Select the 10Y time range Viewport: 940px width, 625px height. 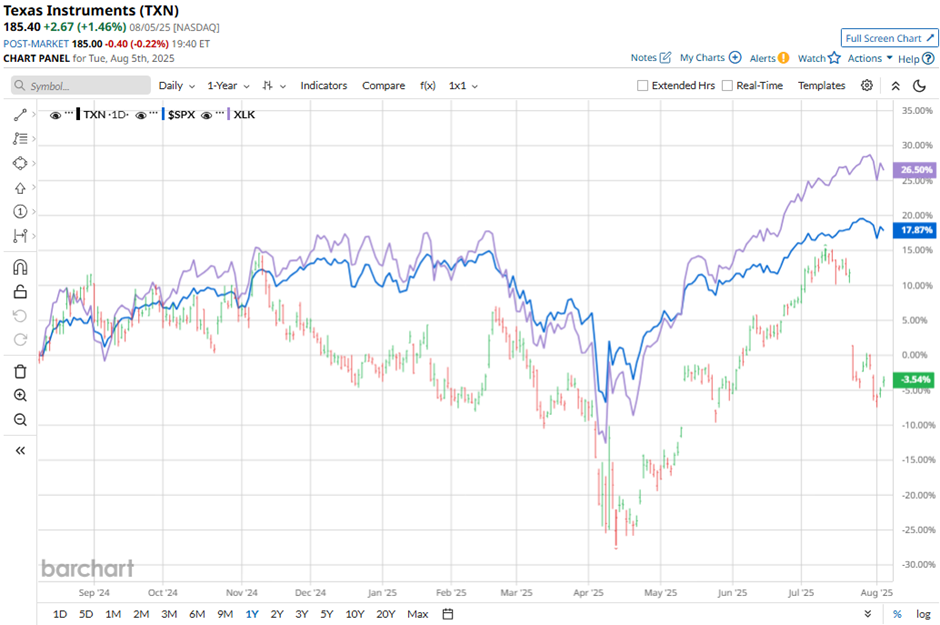355,614
